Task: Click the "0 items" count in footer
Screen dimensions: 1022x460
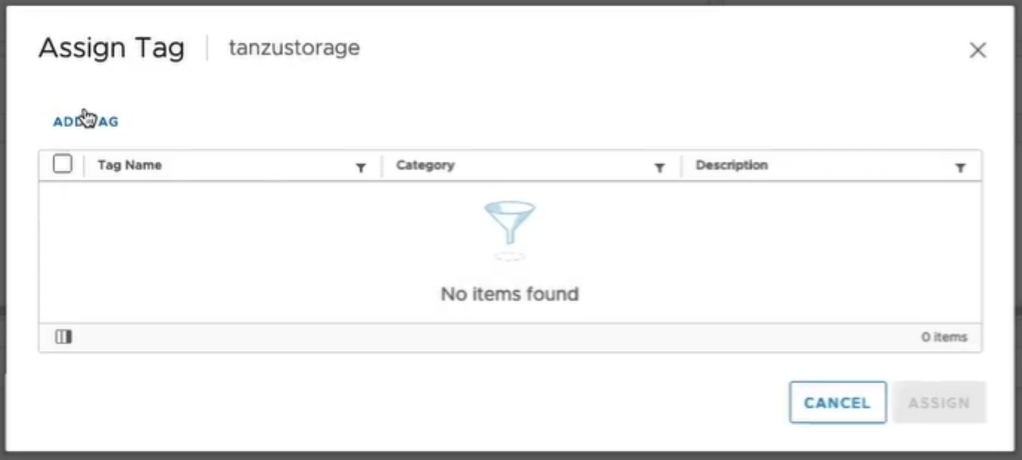Action: (944, 338)
